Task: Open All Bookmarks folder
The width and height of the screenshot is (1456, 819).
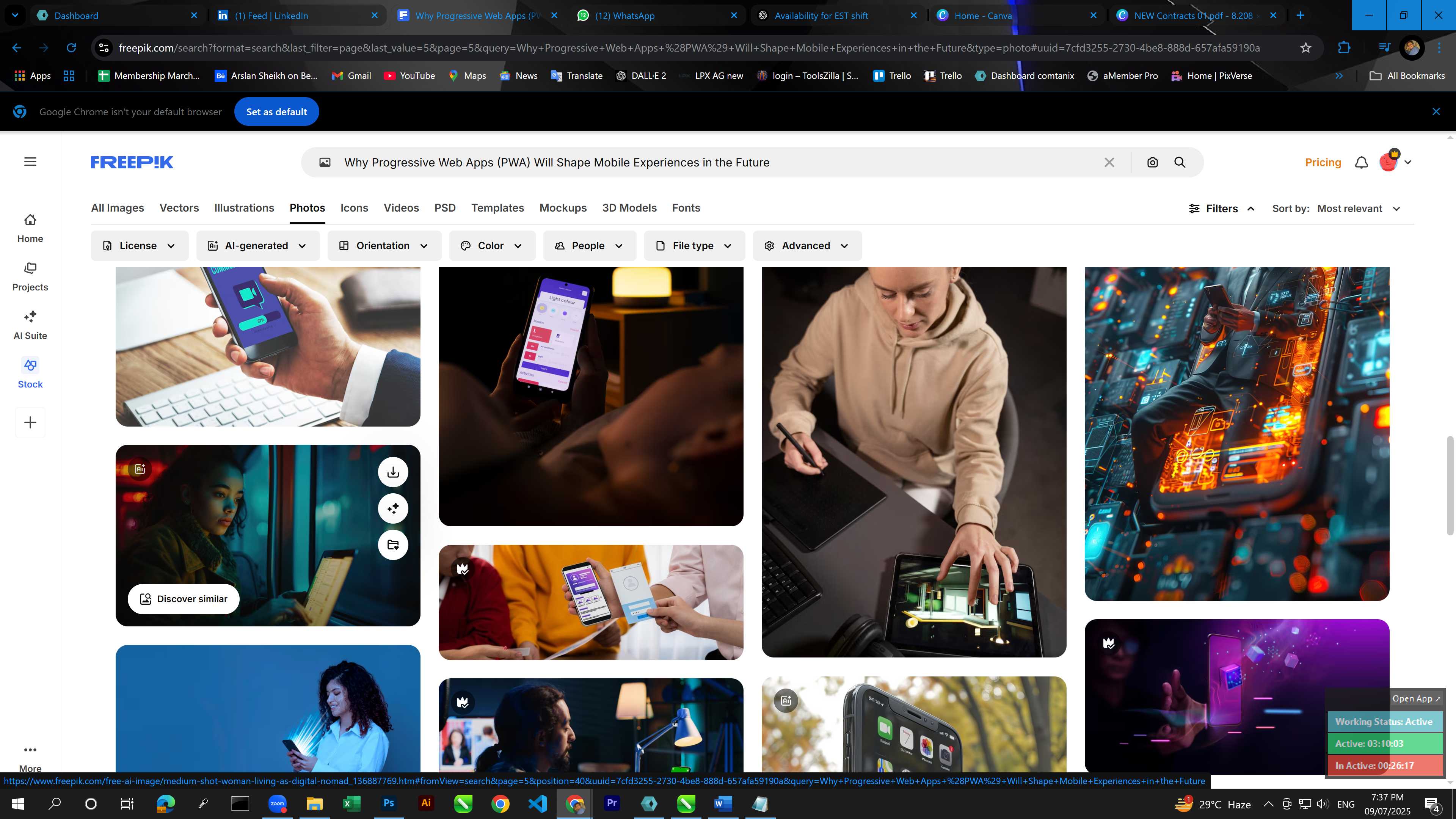Action: pos(1407,76)
